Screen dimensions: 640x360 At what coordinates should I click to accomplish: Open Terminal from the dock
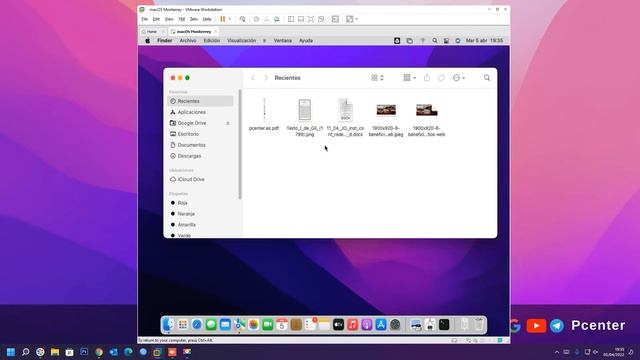pos(444,324)
